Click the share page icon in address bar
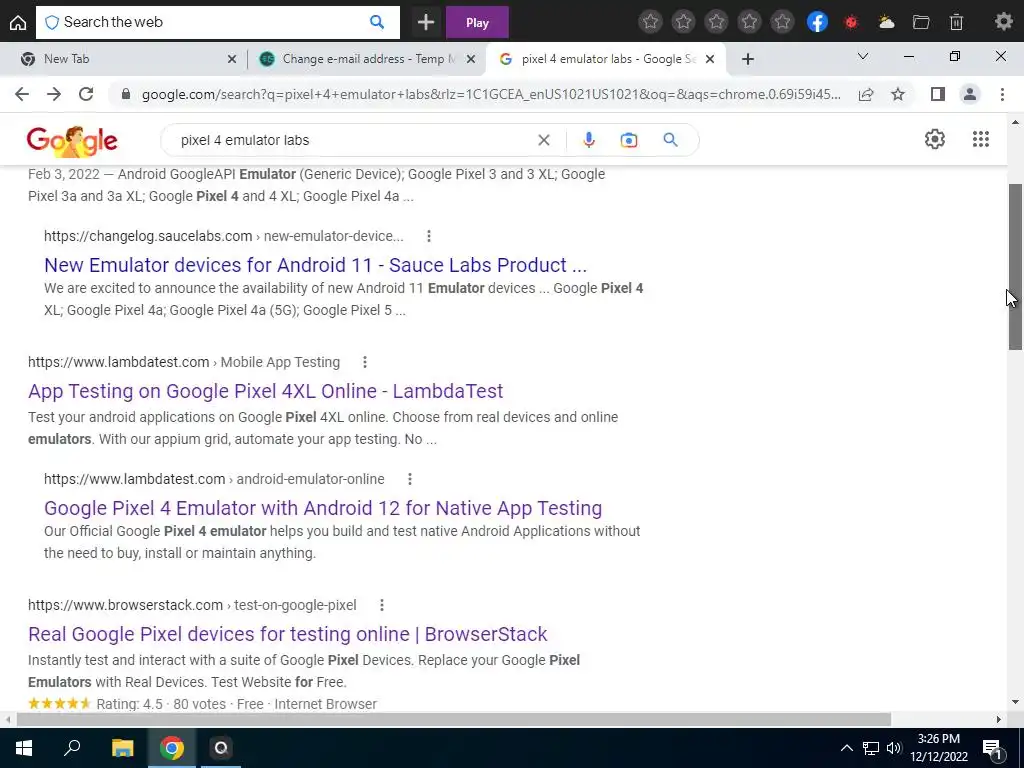The height and width of the screenshot is (768, 1024). tap(866, 94)
